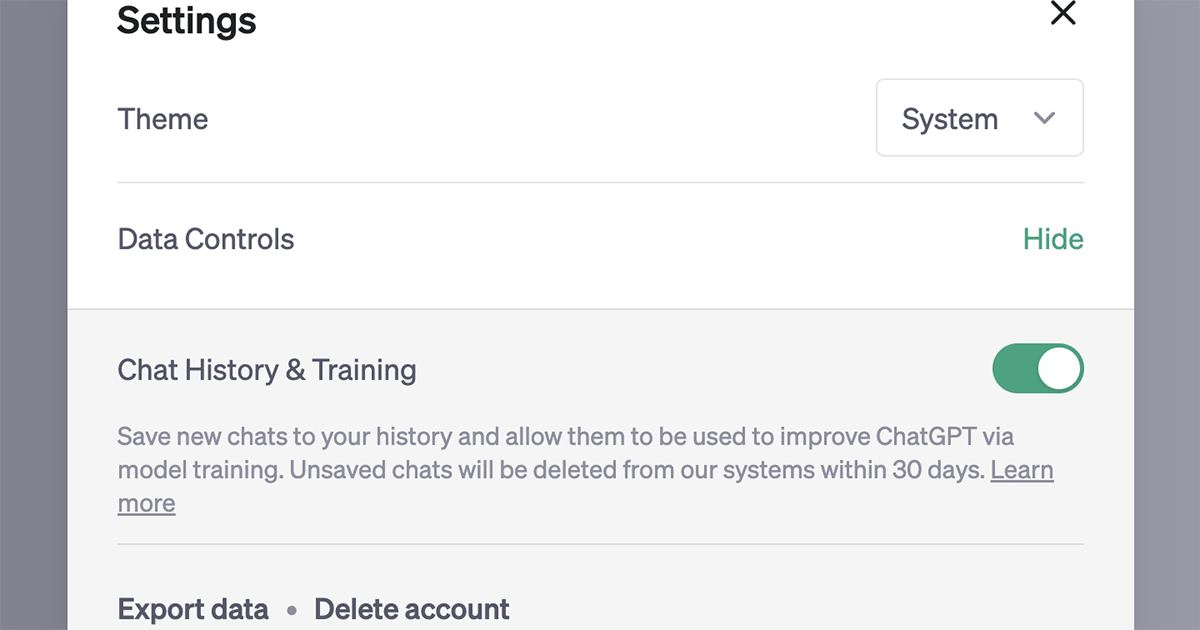1200x630 pixels.
Task: Open the Learn more link
Action: pos(1022,470)
